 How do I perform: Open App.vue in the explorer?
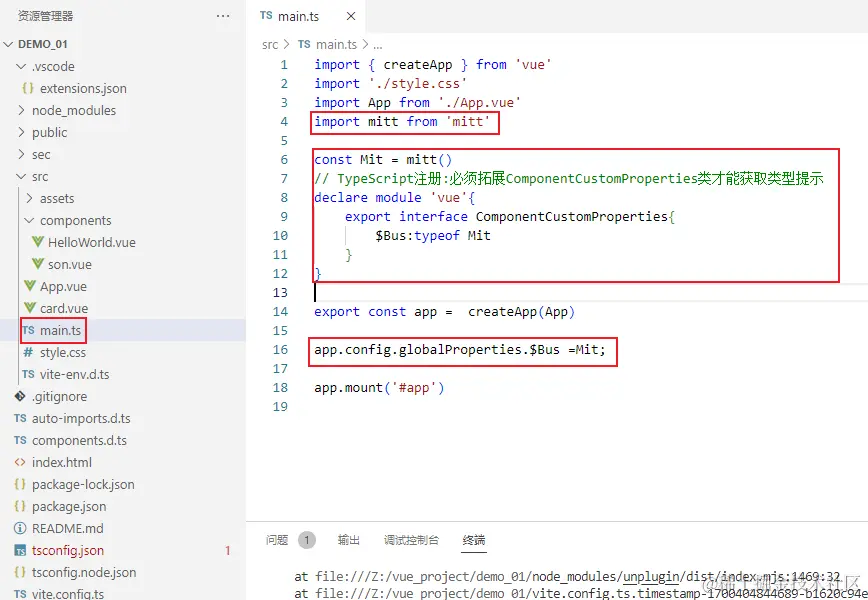(x=63, y=286)
